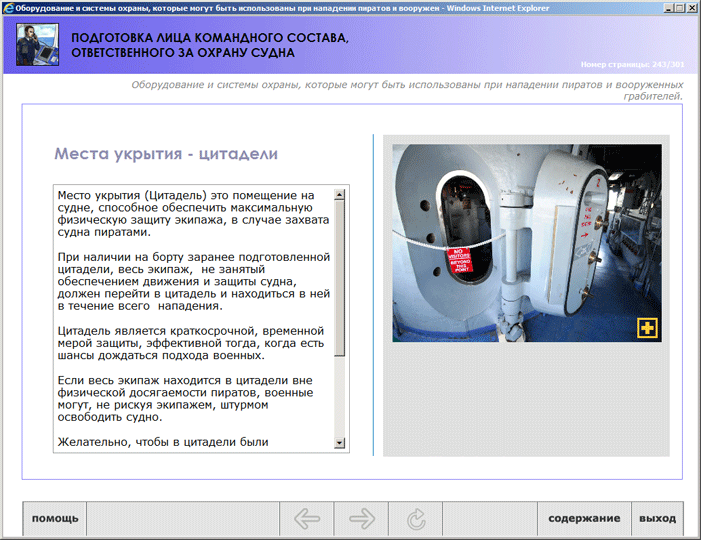
Task: Click the officer avatar icon in header
Action: point(38,45)
